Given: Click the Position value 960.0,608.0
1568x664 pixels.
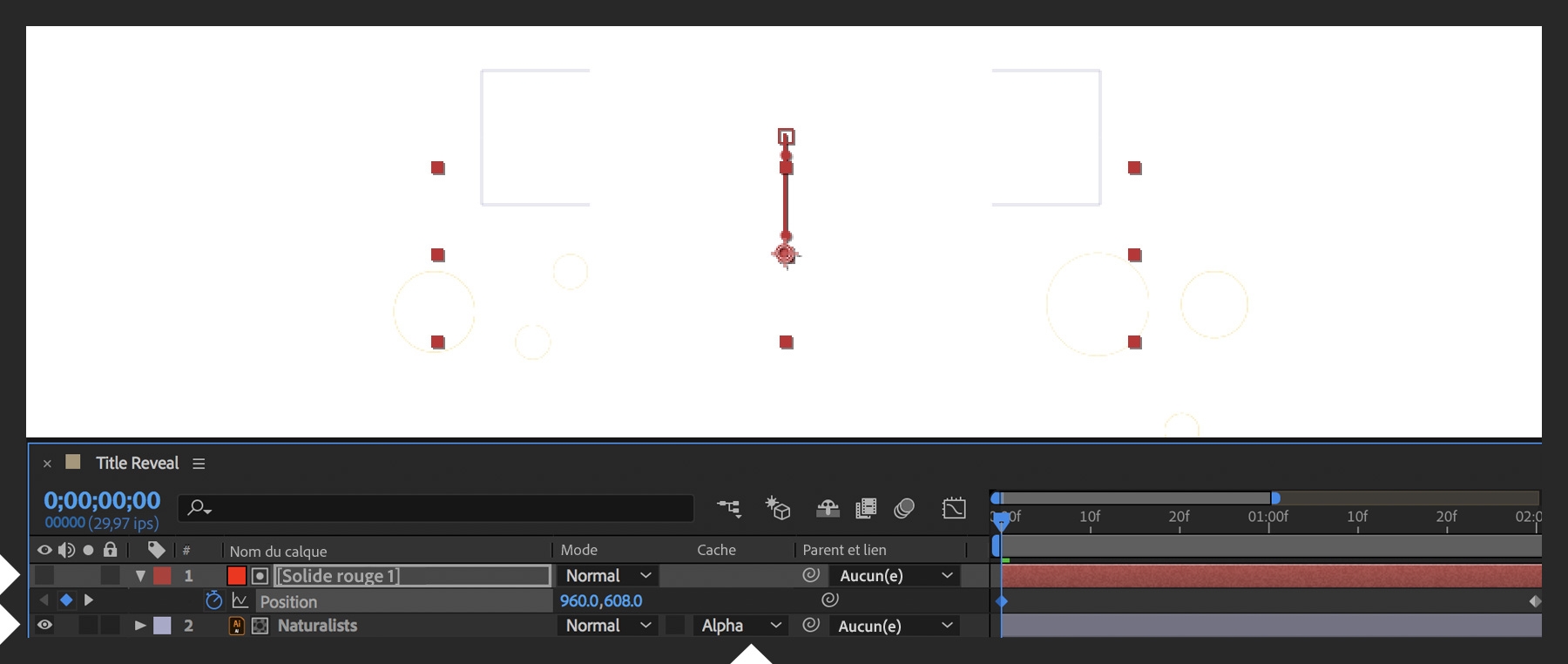Looking at the screenshot, I should [601, 600].
